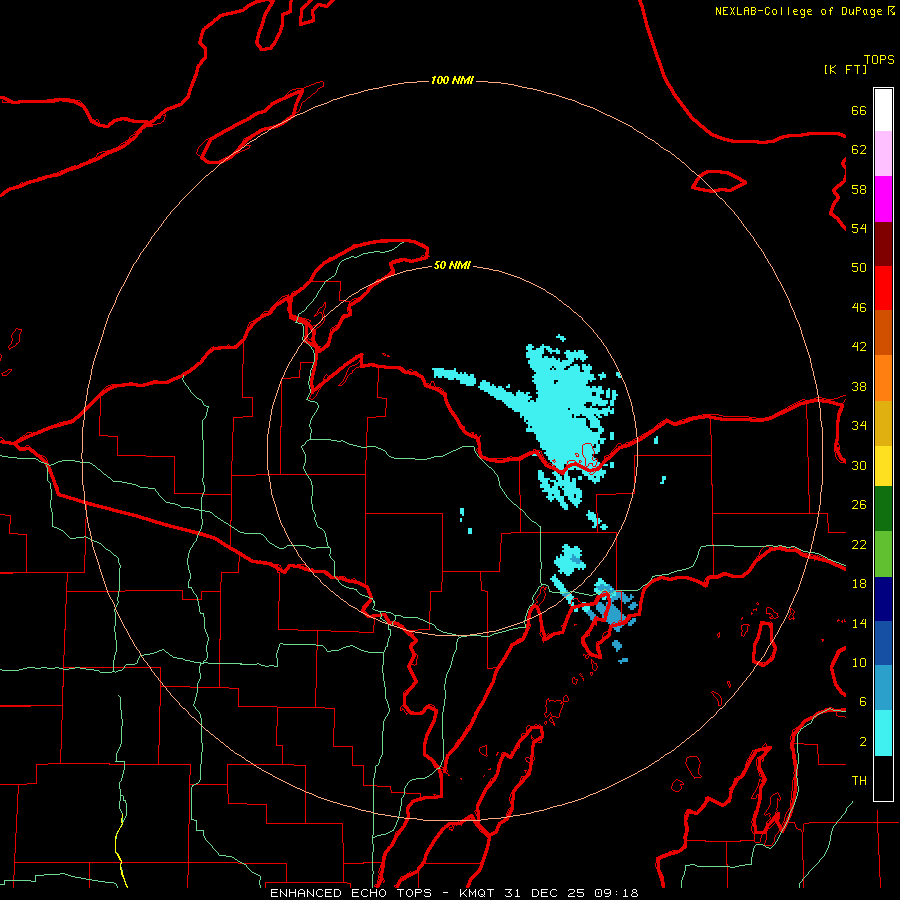Viewport: 900px width, 900px height.
Task: Select the cyan 2 kft swatch
Action: [x=883, y=733]
